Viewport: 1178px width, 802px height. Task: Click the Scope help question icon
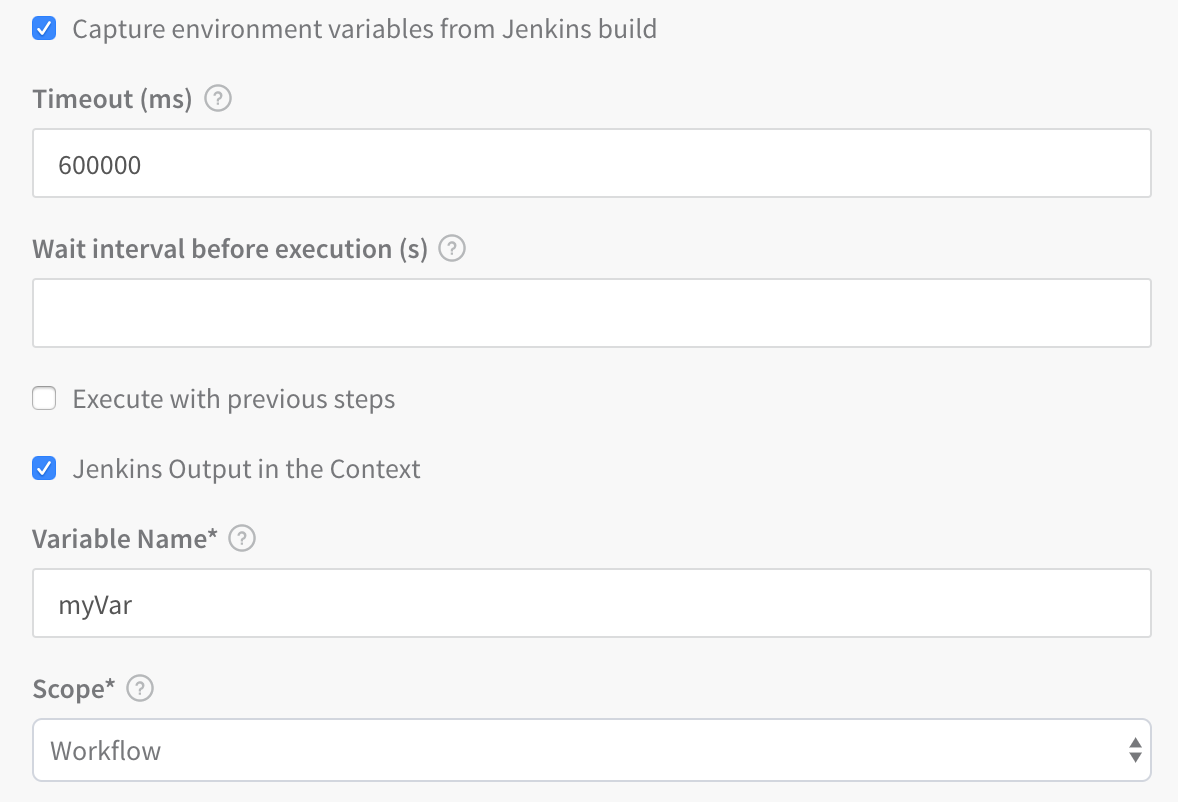click(x=140, y=689)
